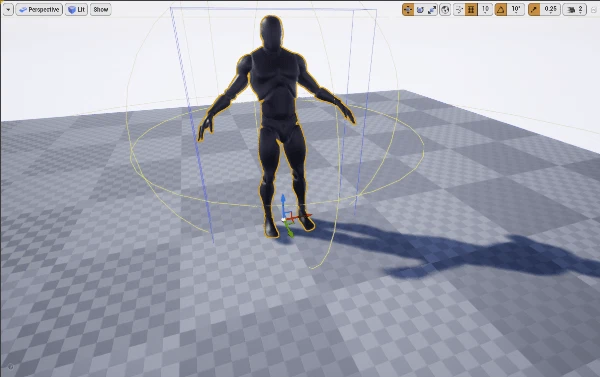Viewport: 600px width, 377px height.
Task: Open grid snap size 10 dropdown
Action: 485,10
